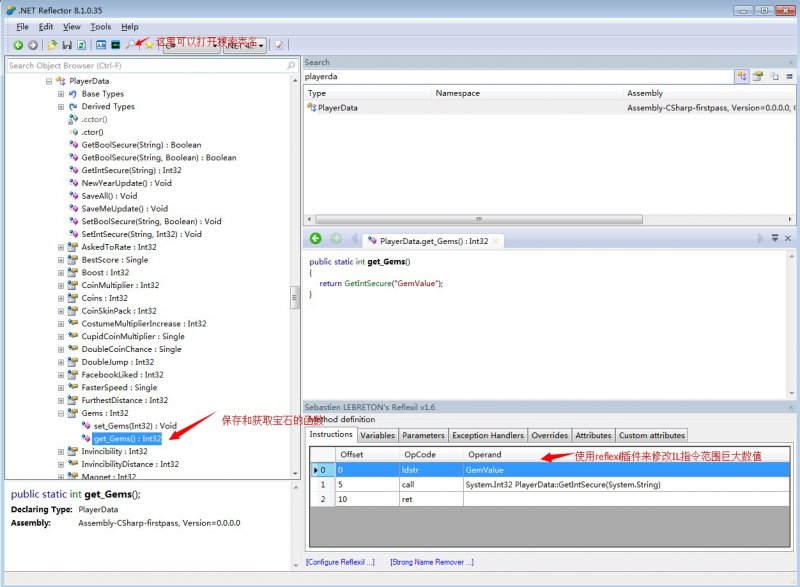Open the .NET framework version dropdown
The width and height of the screenshot is (800, 587).
(245, 45)
